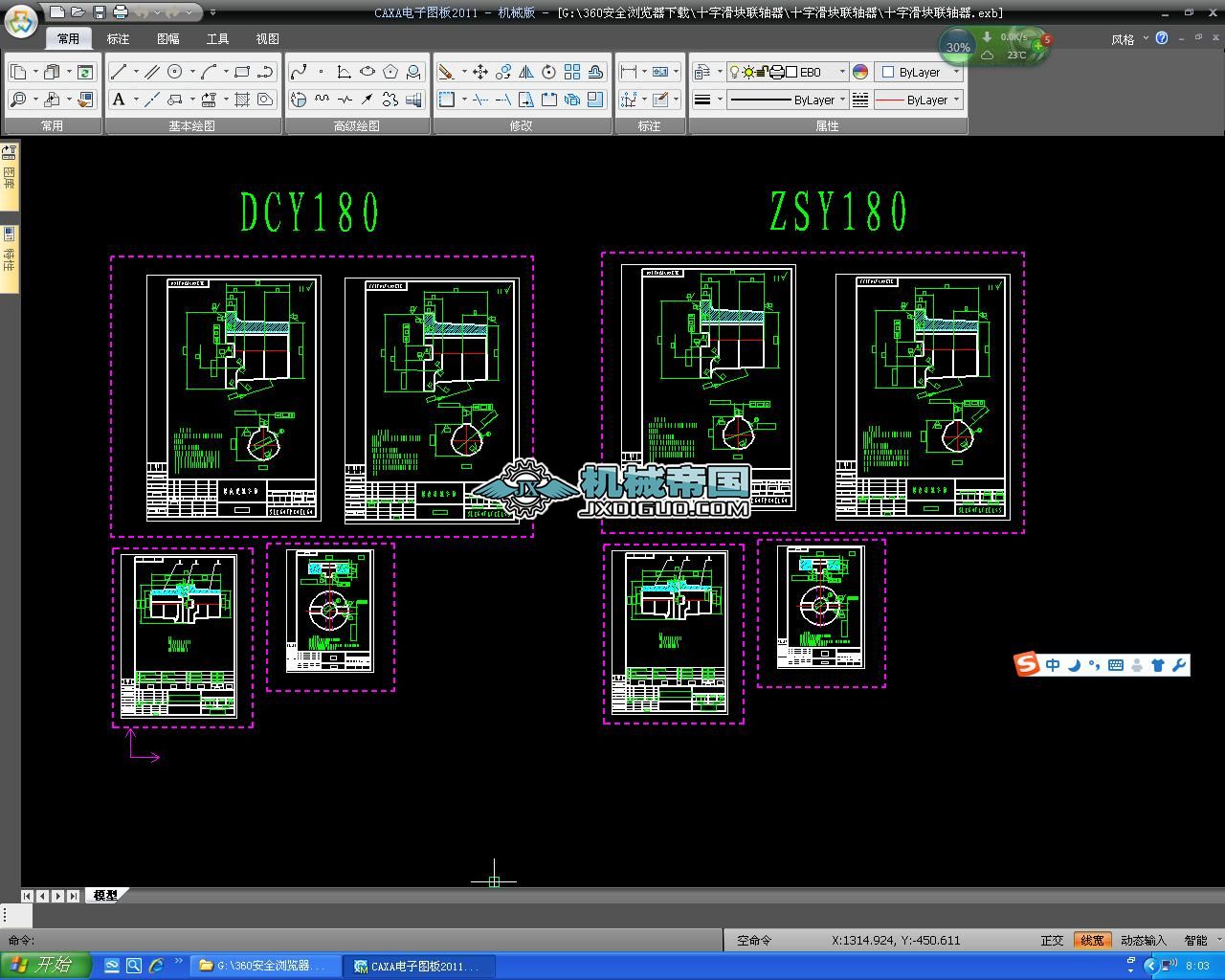Open the 风格 style menu
This screenshot has height=980, width=1225.
pyautogui.click(x=1124, y=39)
